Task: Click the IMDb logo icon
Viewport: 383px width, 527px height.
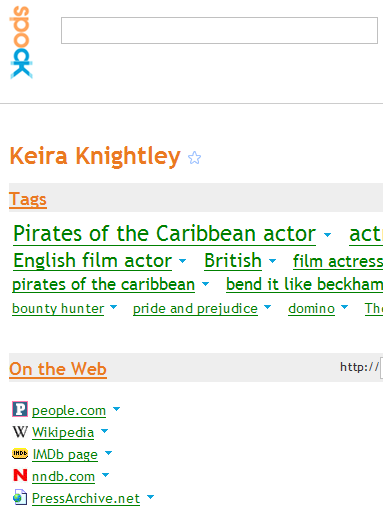Action: (x=20, y=453)
